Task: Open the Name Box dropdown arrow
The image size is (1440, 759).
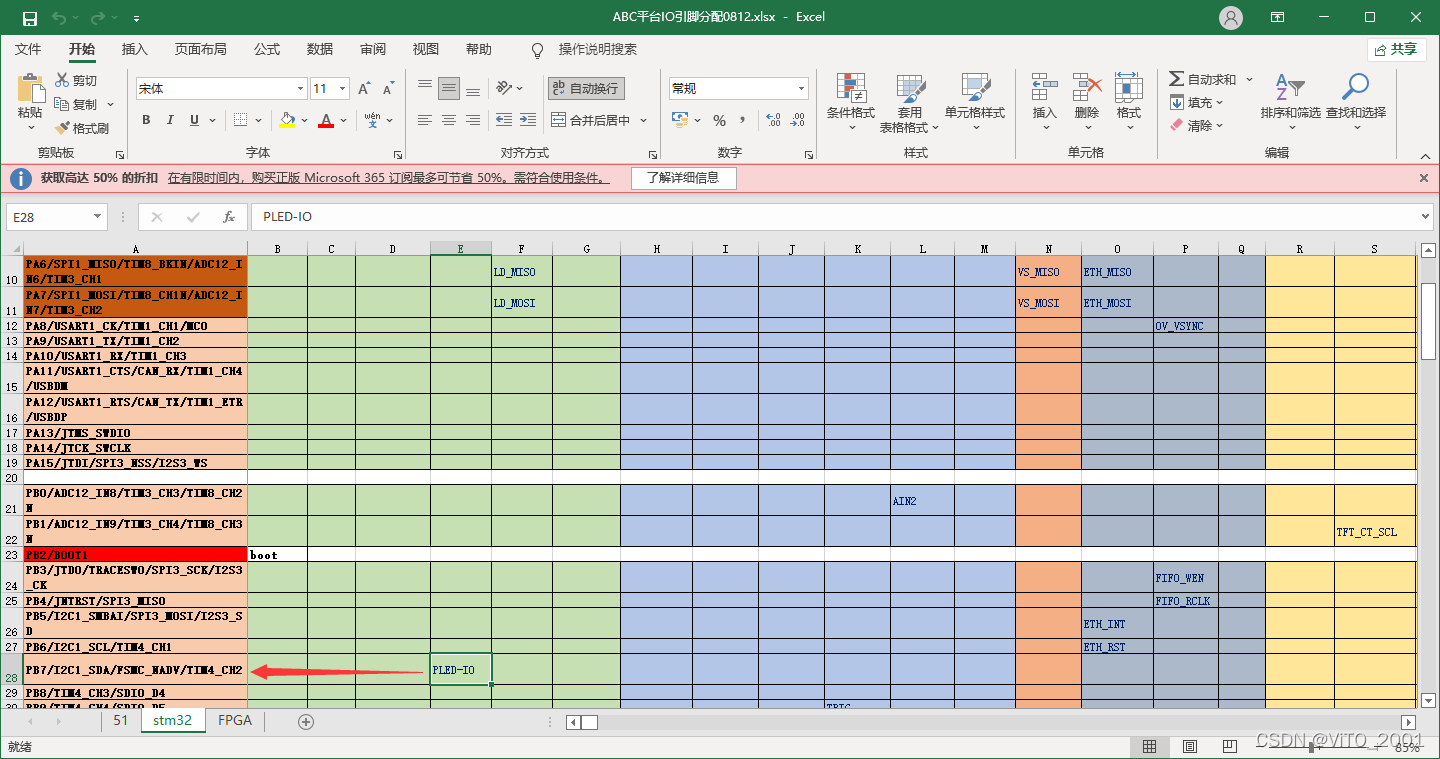Action: click(97, 217)
